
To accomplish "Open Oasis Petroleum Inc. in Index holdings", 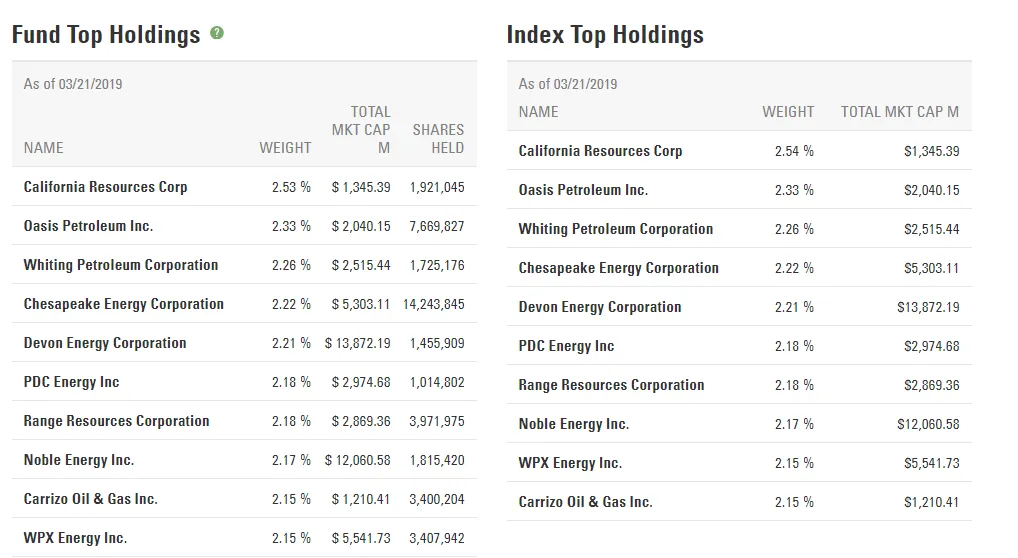I will (583, 190).
